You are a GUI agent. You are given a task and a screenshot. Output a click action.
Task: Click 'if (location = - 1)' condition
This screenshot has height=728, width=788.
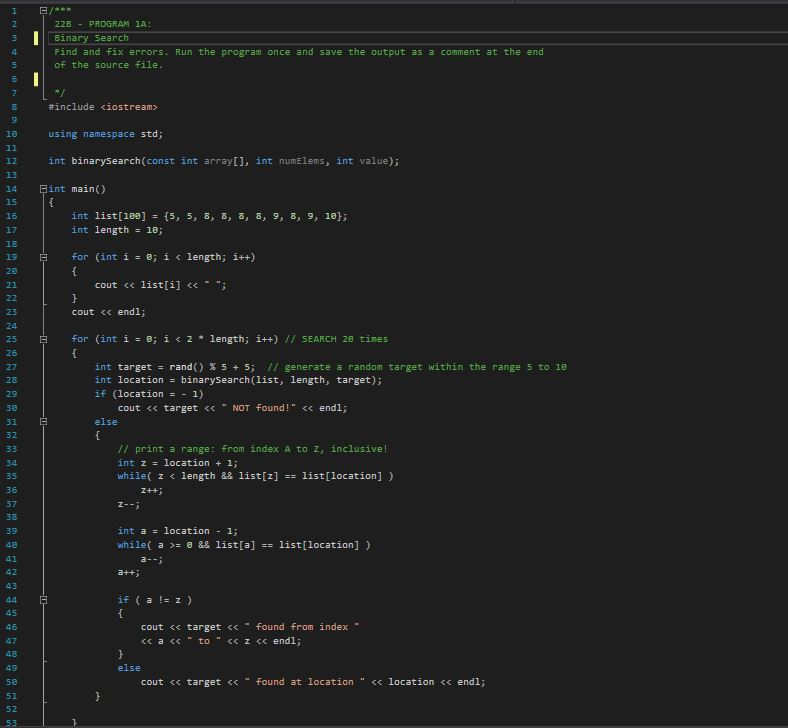[149, 394]
